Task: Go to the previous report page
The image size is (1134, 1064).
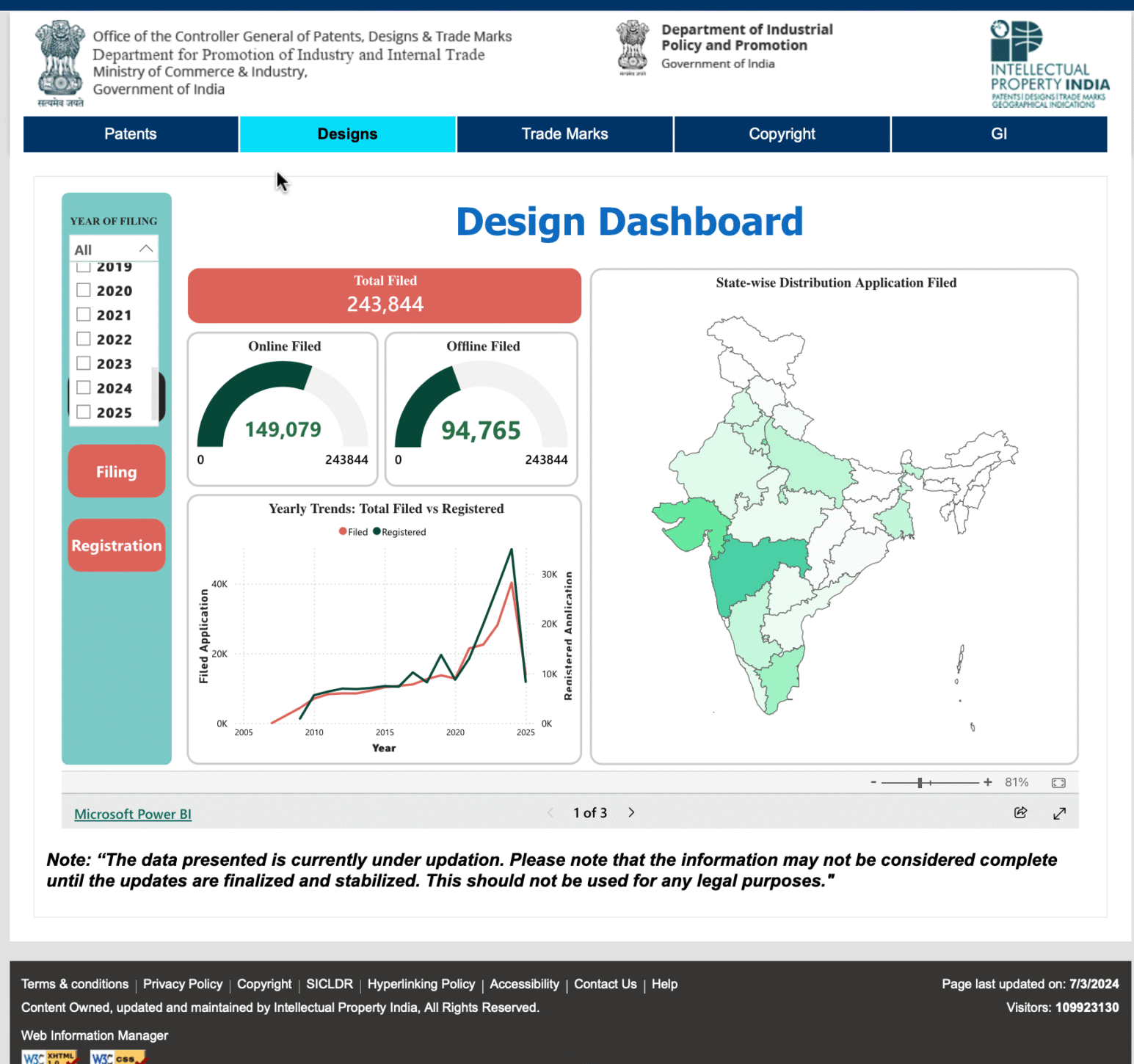Action: (550, 812)
